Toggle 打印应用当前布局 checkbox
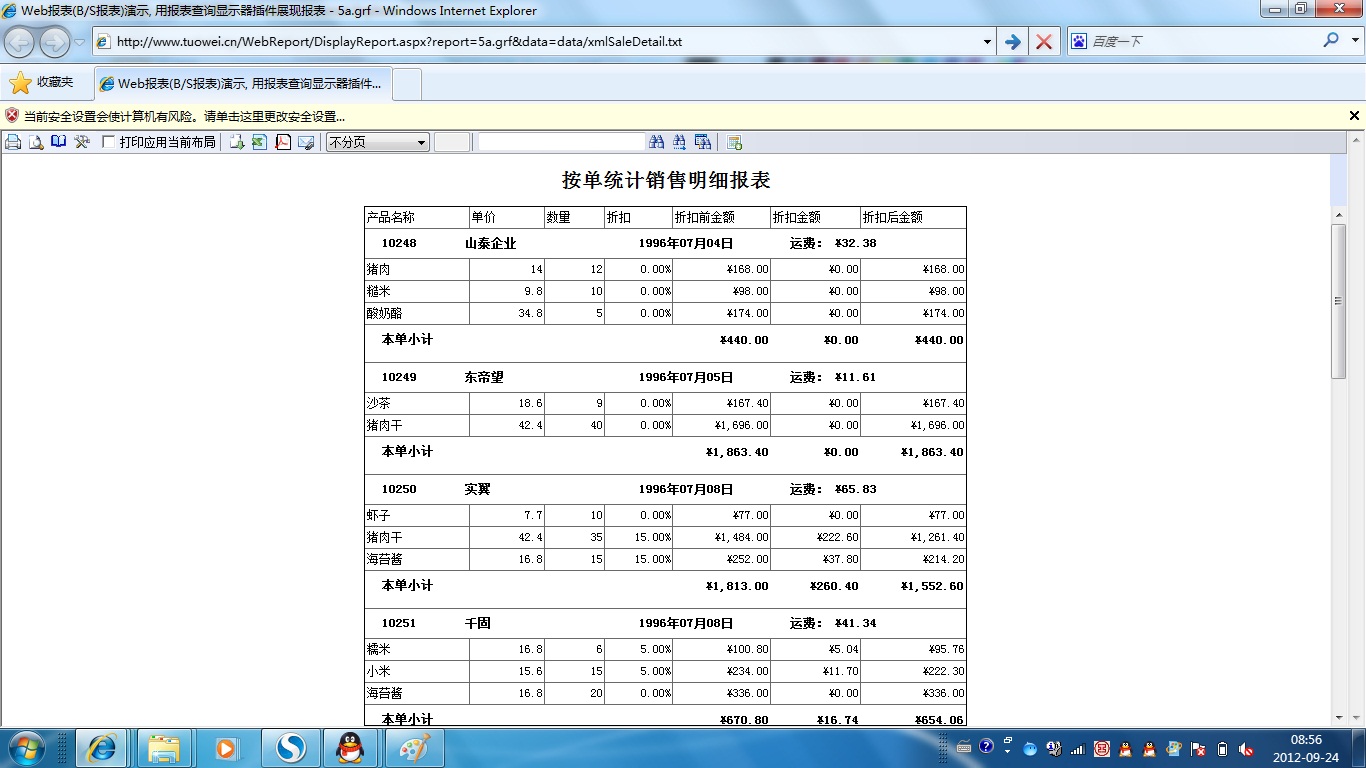 coord(109,142)
